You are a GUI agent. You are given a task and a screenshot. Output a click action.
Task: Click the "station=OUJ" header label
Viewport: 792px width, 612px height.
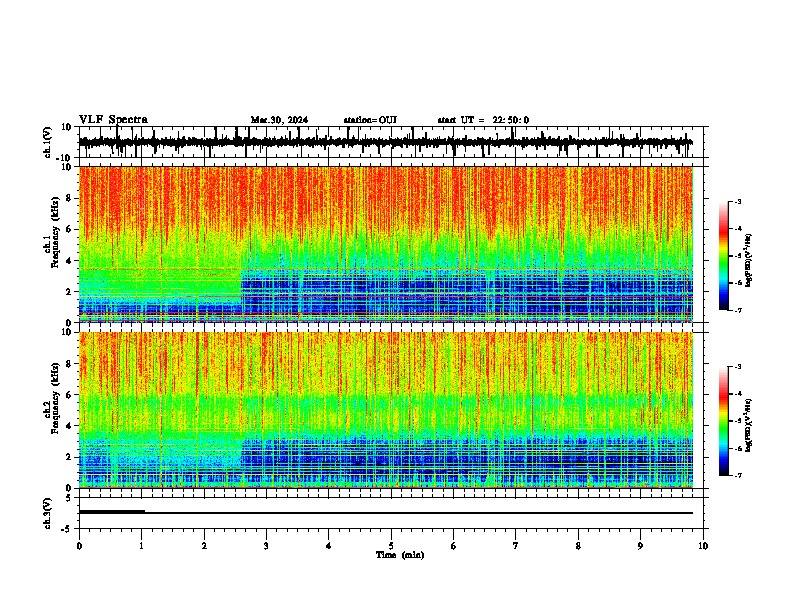coord(370,120)
